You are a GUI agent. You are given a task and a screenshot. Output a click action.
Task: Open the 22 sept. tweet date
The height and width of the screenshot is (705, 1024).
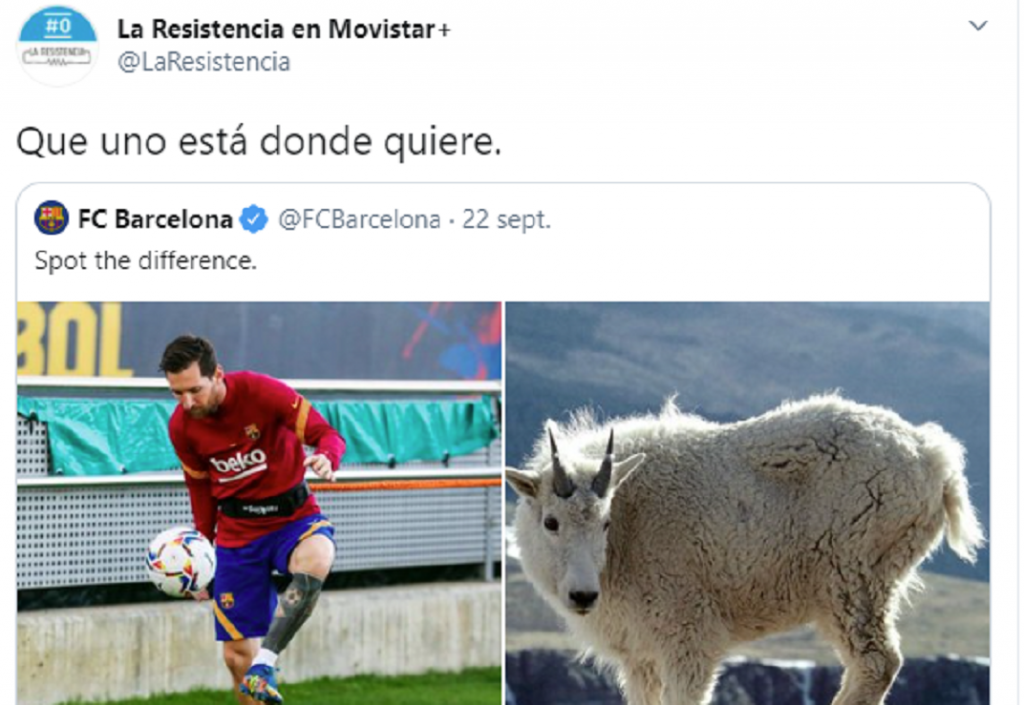point(506,219)
